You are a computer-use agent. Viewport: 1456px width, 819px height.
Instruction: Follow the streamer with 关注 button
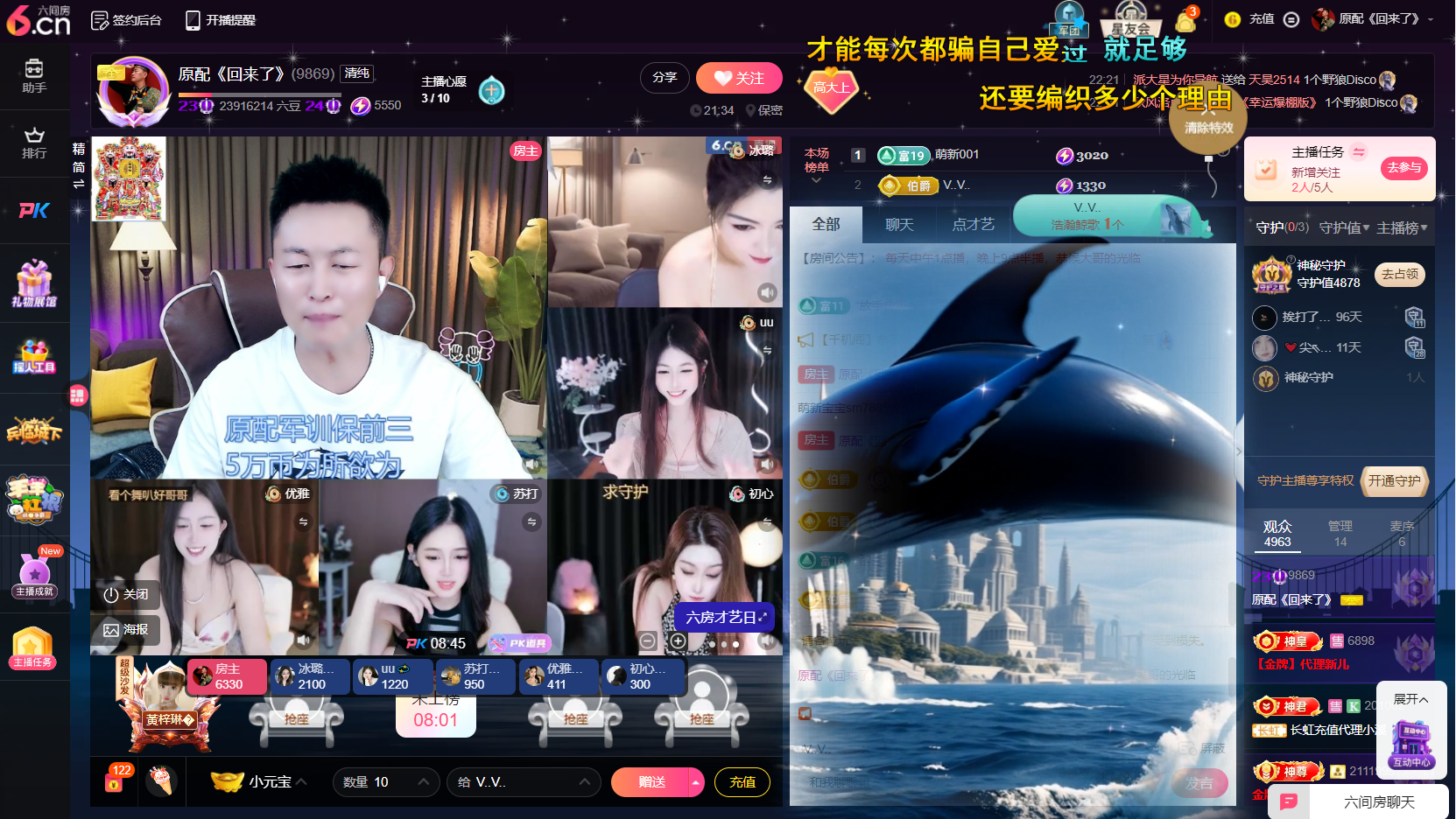(x=739, y=78)
